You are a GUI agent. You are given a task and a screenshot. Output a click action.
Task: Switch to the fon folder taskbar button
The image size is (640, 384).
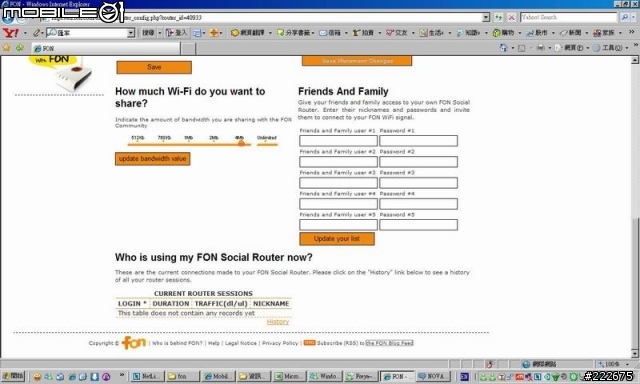click(x=183, y=376)
